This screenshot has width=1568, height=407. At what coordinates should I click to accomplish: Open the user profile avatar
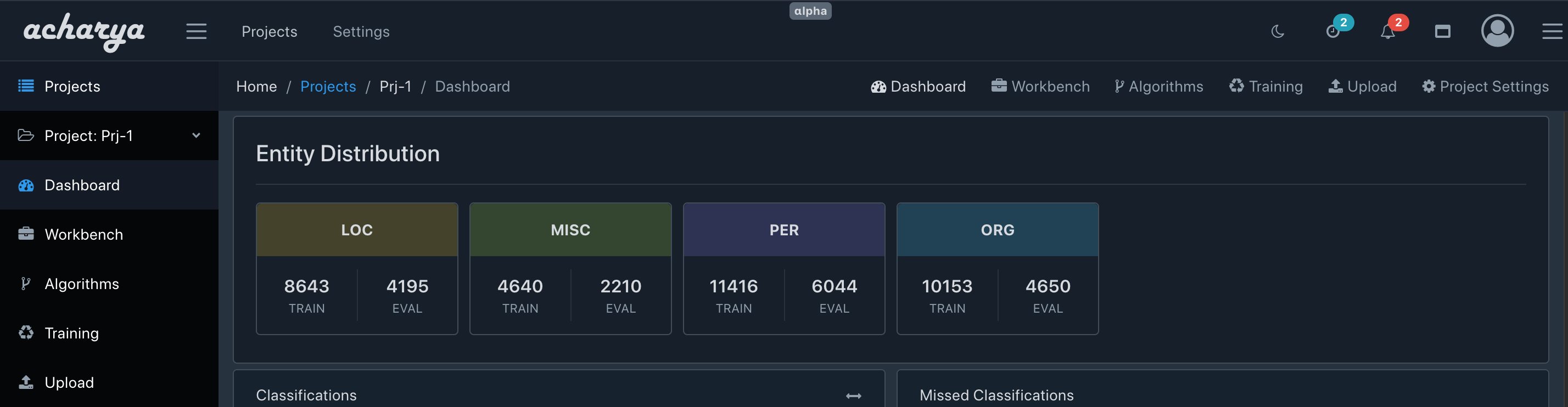(x=1497, y=31)
